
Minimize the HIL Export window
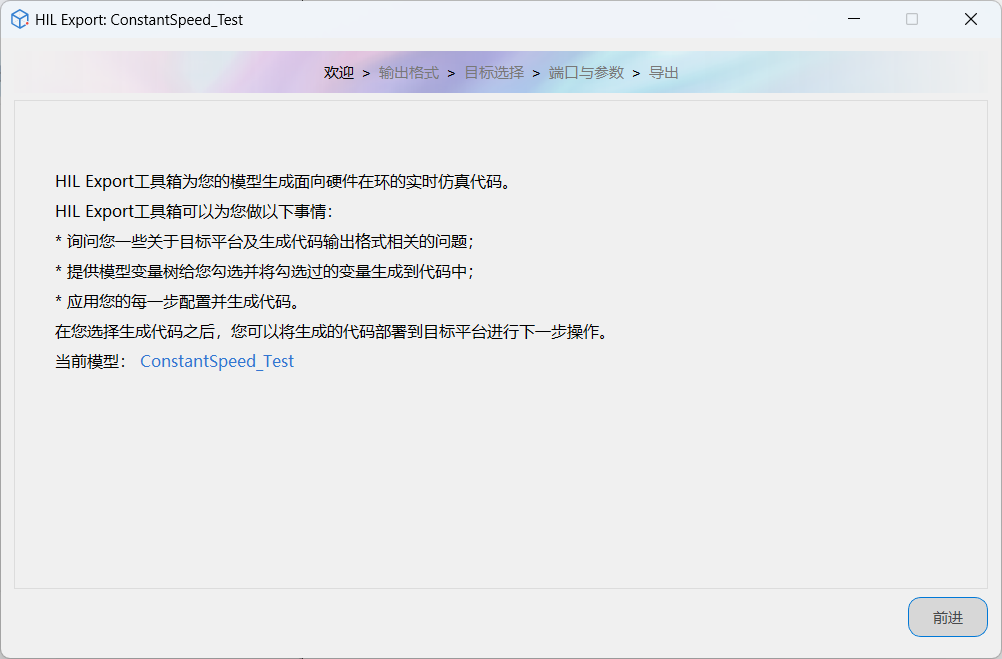[853, 19]
